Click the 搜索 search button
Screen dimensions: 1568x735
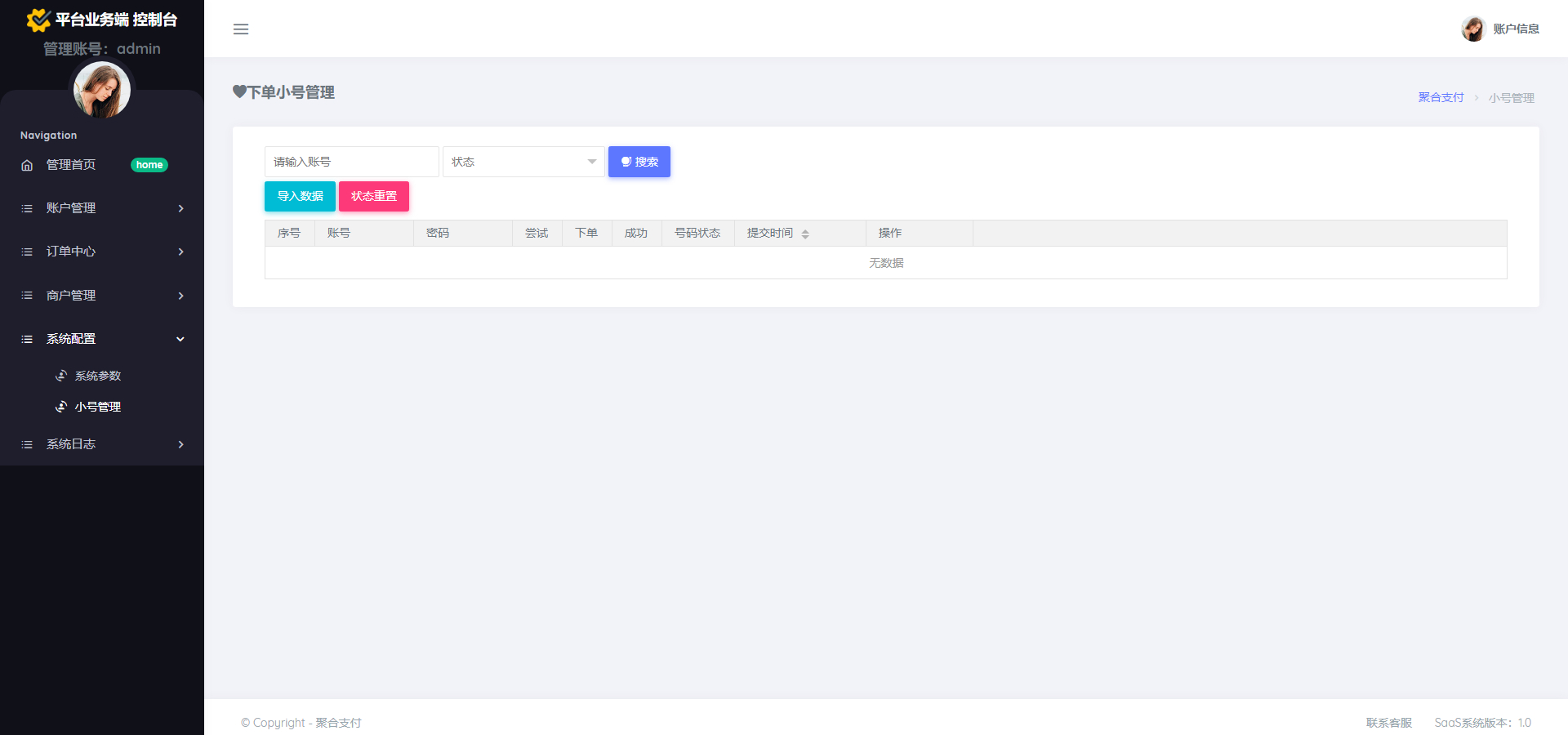pos(639,162)
